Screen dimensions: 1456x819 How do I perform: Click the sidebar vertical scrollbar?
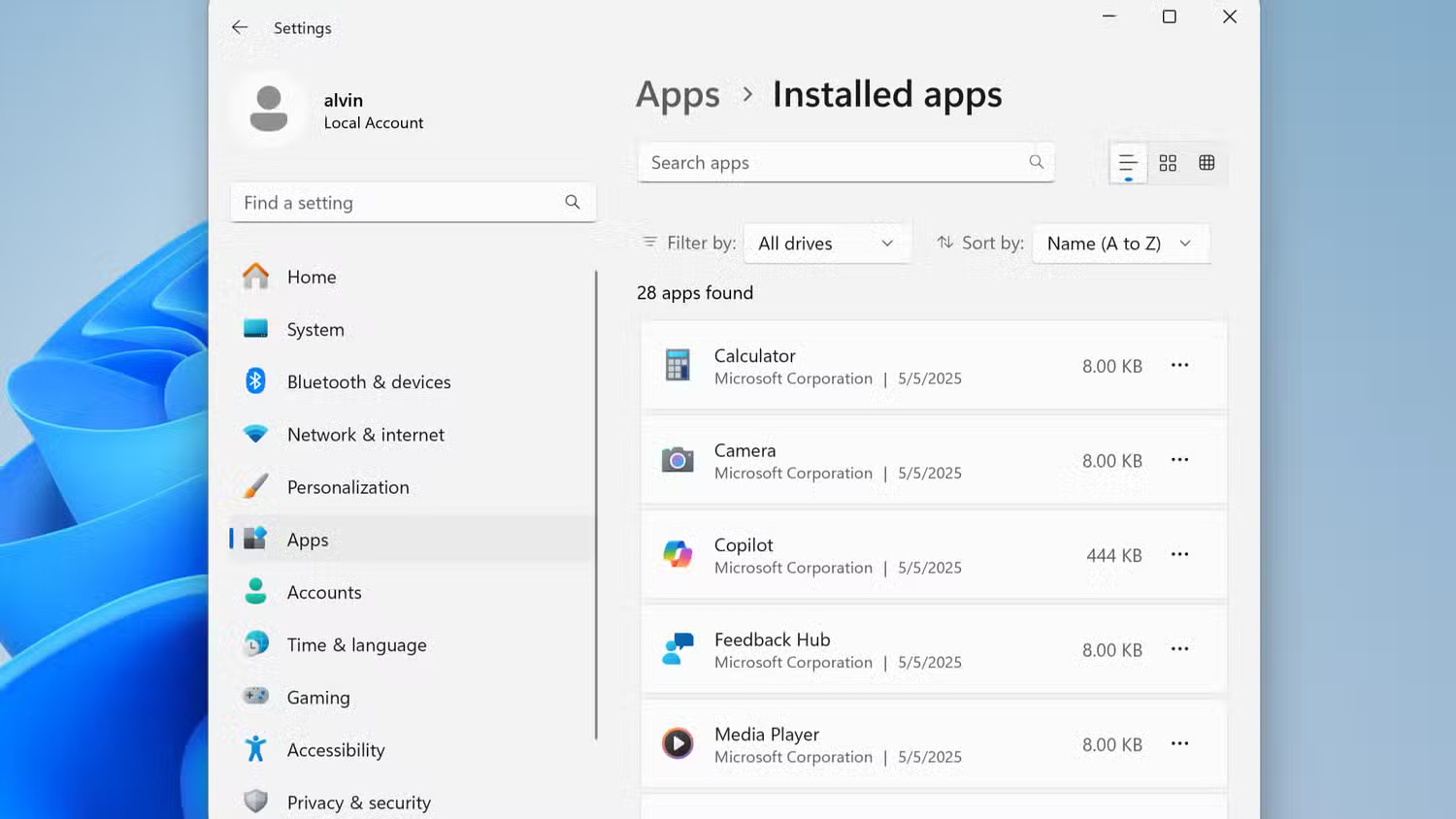click(596, 505)
